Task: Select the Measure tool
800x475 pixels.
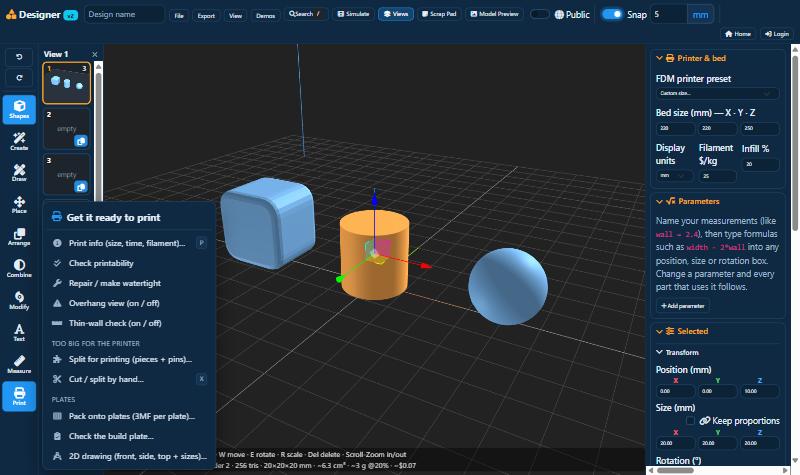Action: 19,364
